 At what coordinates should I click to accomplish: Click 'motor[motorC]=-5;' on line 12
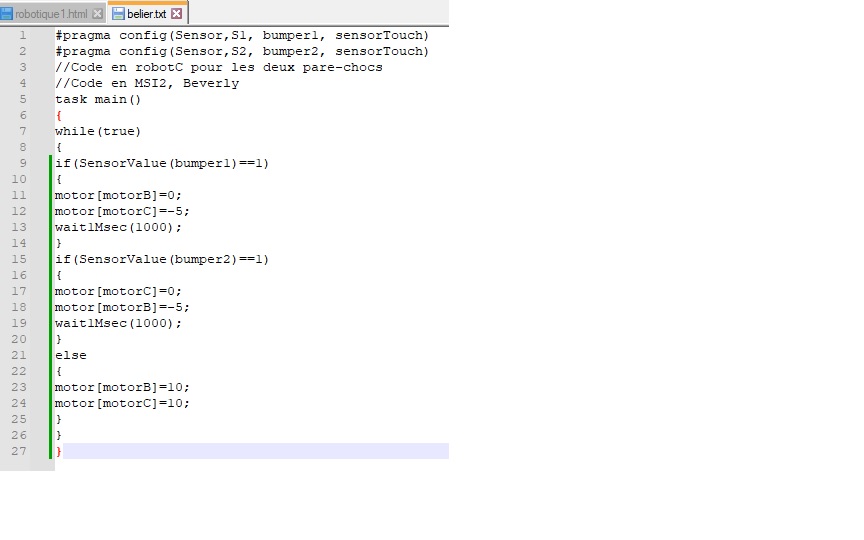122,211
